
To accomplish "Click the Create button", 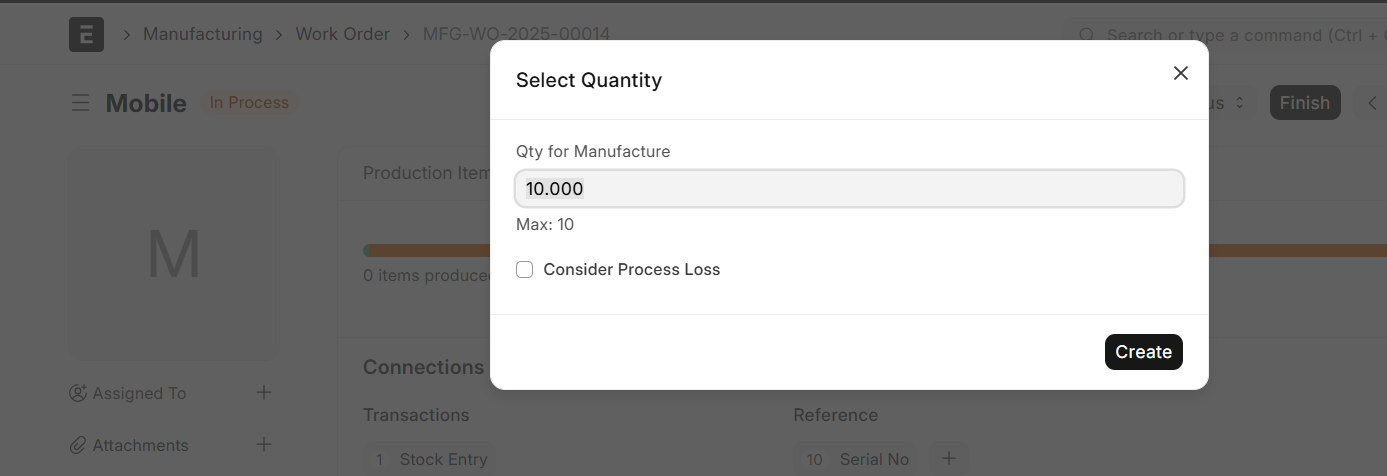I will point(1143,352).
